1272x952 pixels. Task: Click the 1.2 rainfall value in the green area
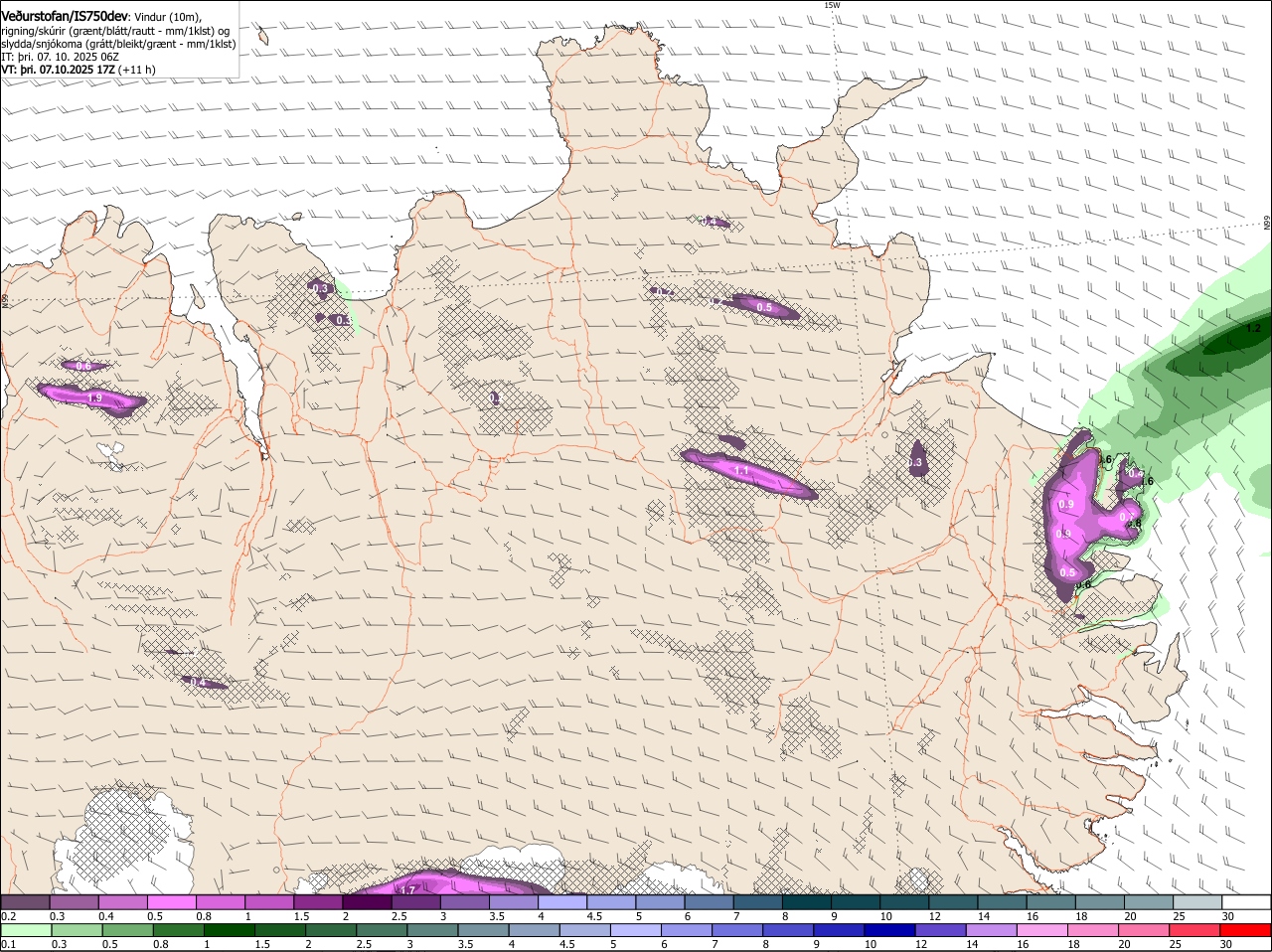click(x=1253, y=328)
